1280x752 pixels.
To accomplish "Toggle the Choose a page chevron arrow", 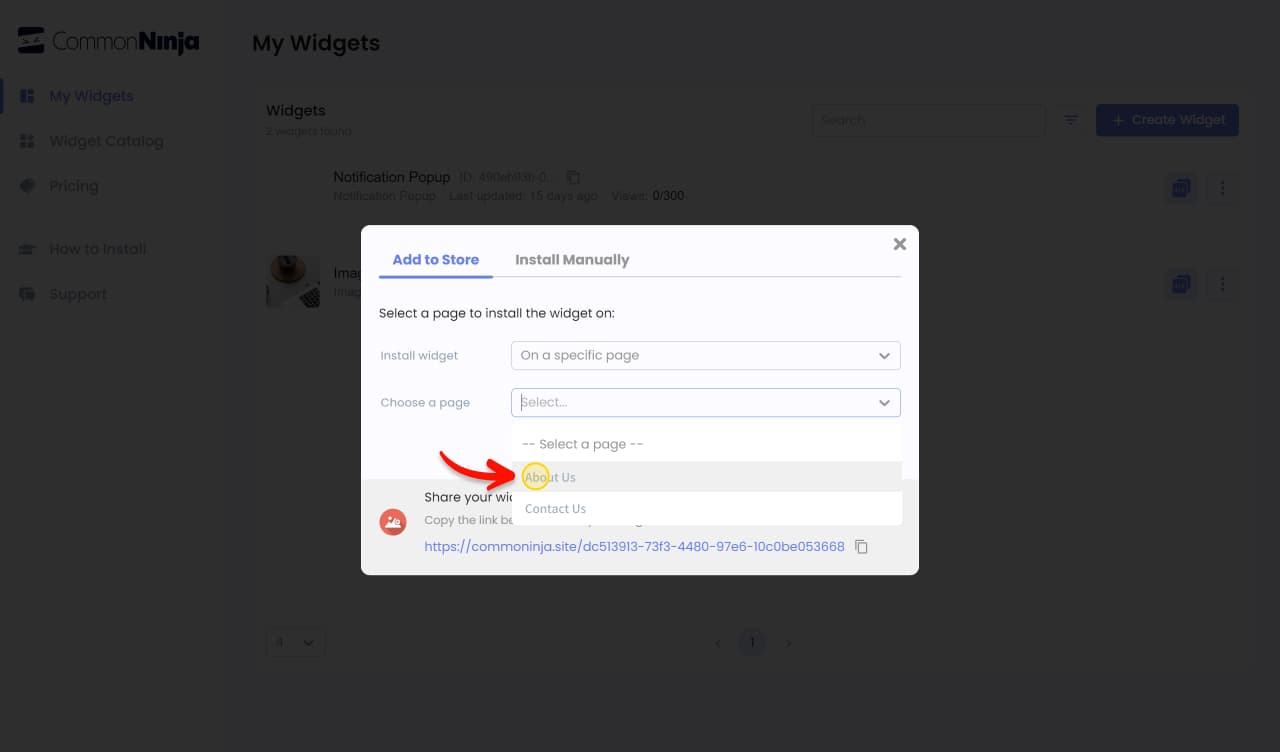I will click(884, 402).
